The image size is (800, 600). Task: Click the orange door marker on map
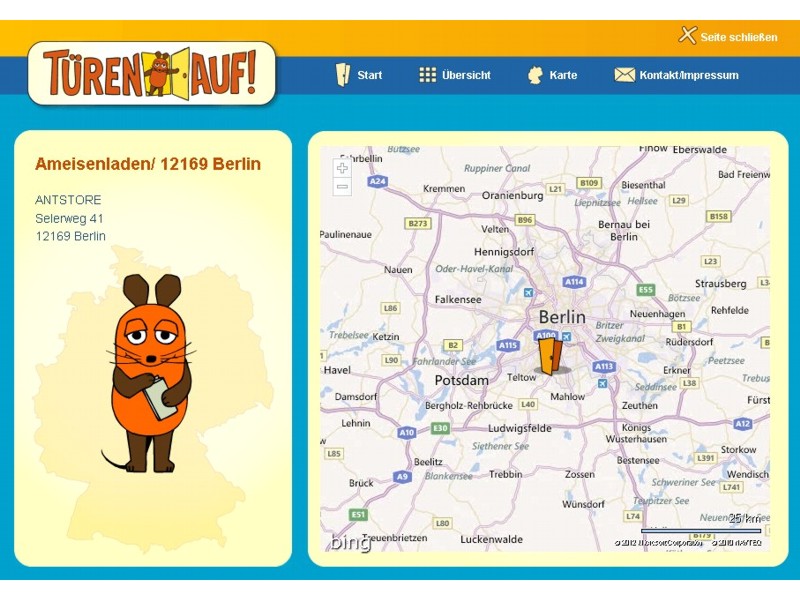click(550, 357)
